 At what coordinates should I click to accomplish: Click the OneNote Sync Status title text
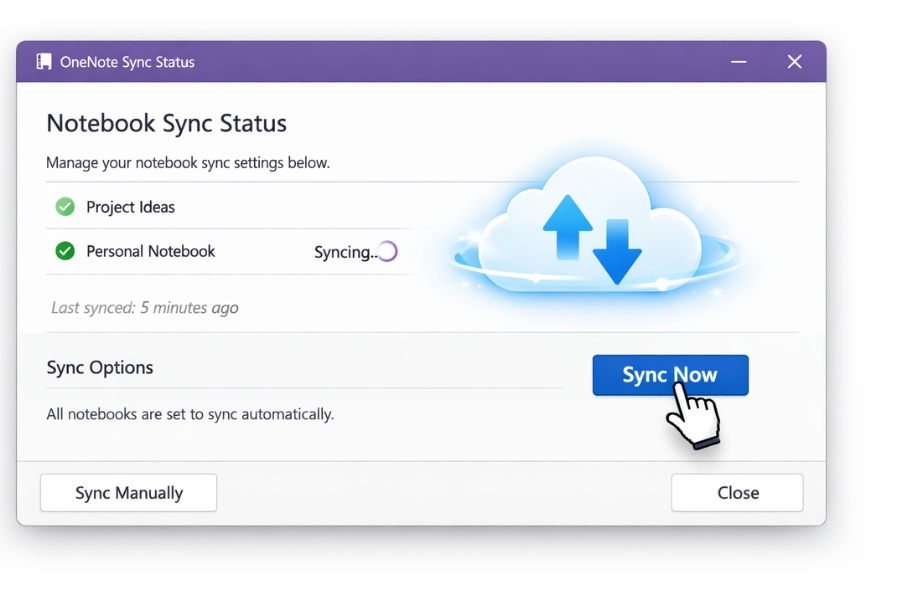point(127,62)
